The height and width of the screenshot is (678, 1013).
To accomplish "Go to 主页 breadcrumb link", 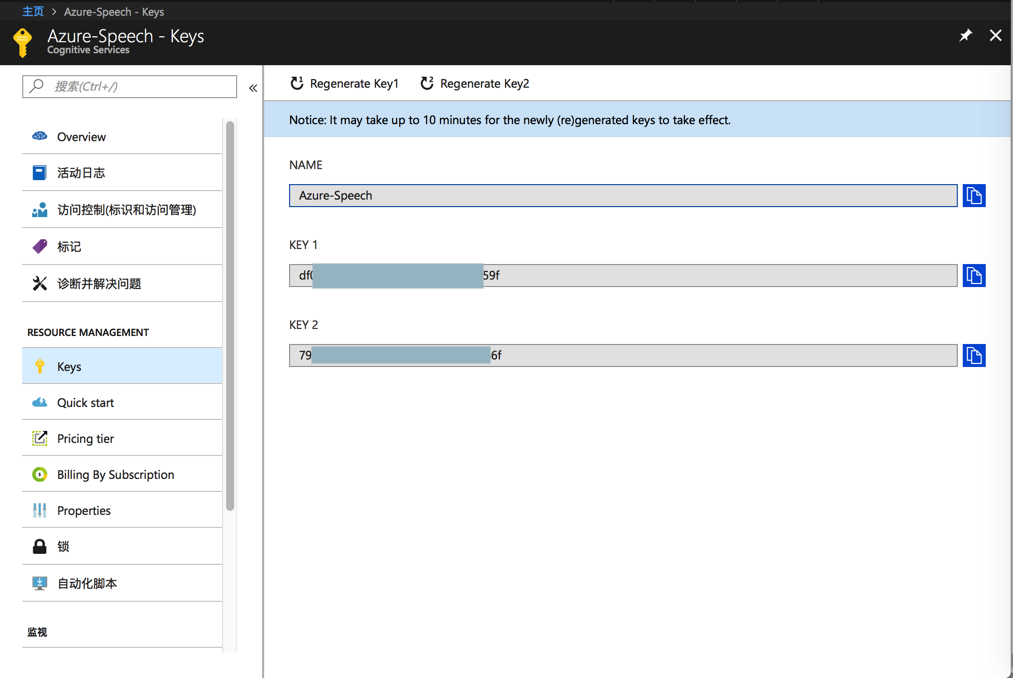I will 33,12.
